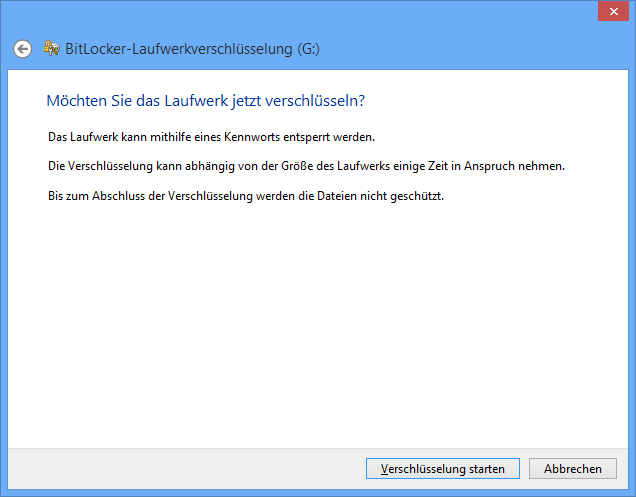Click the BitLocker key-and-lock icon
Viewport: 636px width, 497px height.
click(52, 48)
